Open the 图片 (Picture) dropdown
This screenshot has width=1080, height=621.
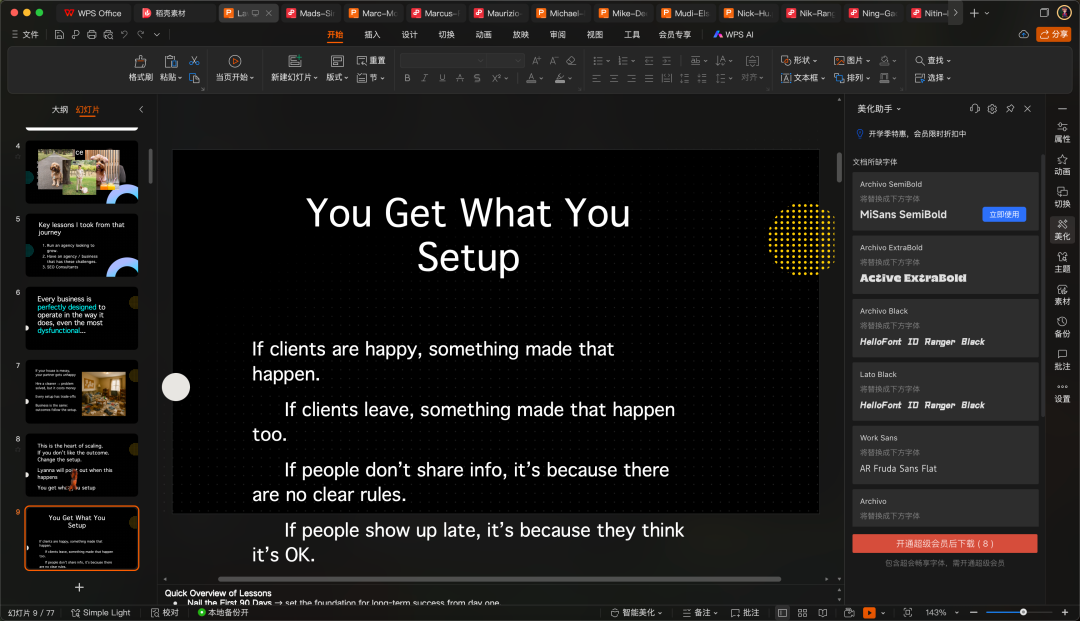(852, 61)
